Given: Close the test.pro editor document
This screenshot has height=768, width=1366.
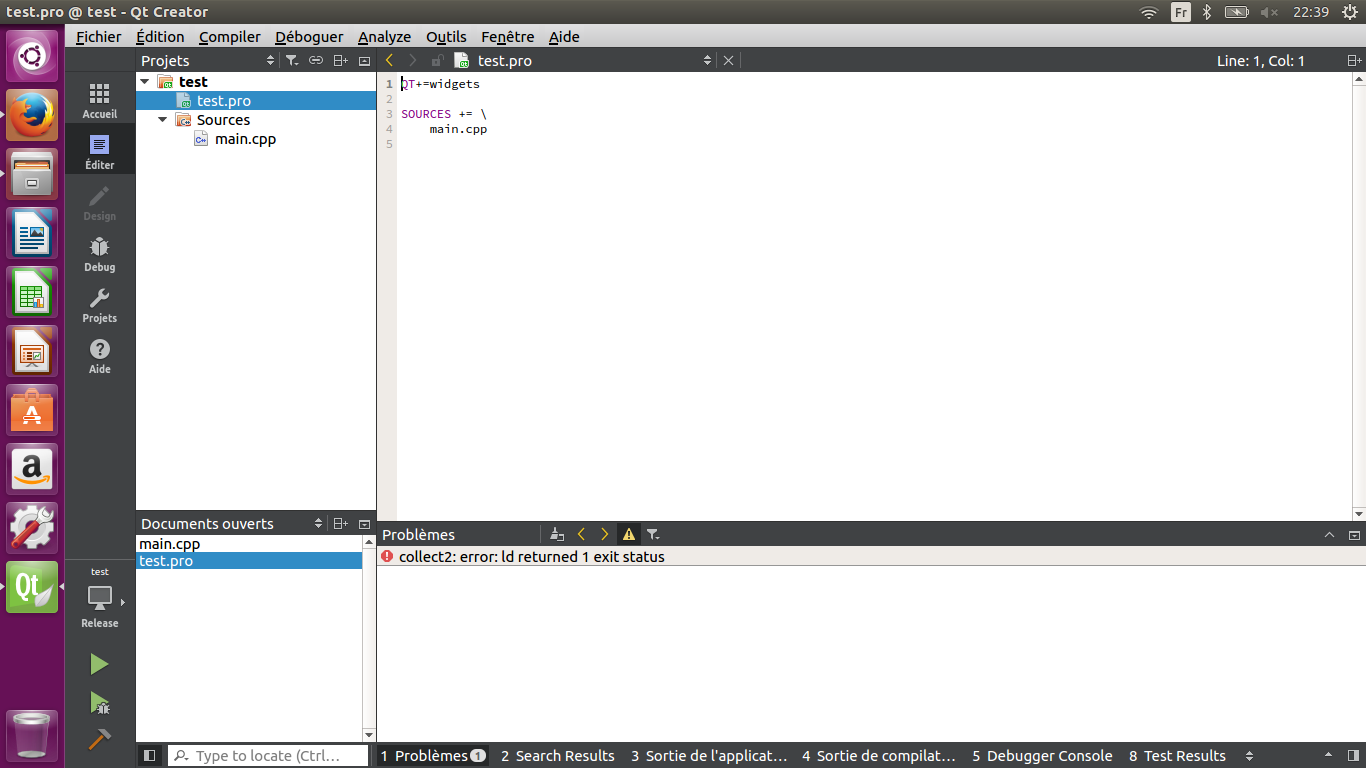Looking at the screenshot, I should point(728,61).
